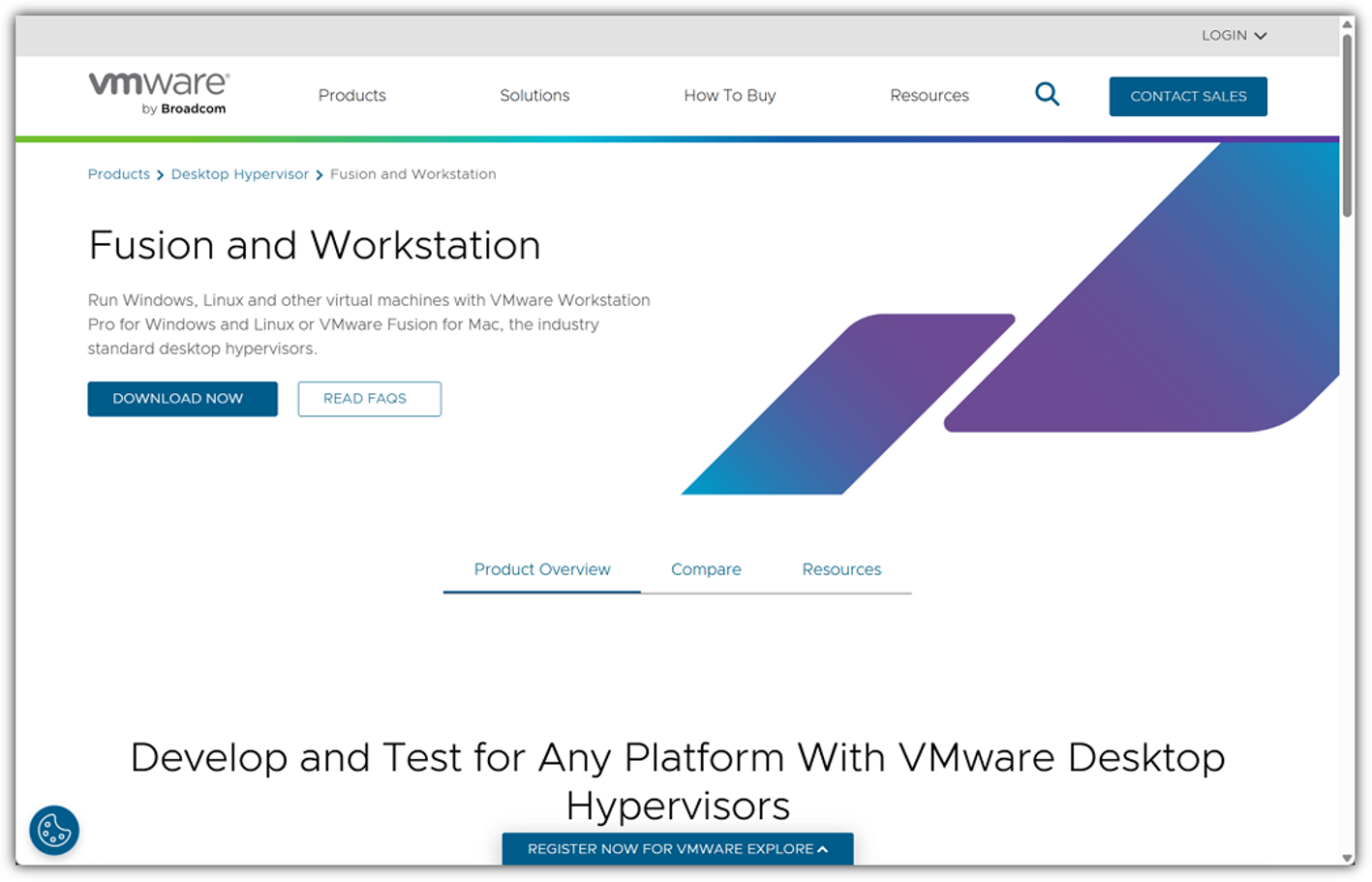1372x882 pixels.
Task: Expand the Register Now for VMware Explore banner
Action: click(678, 849)
